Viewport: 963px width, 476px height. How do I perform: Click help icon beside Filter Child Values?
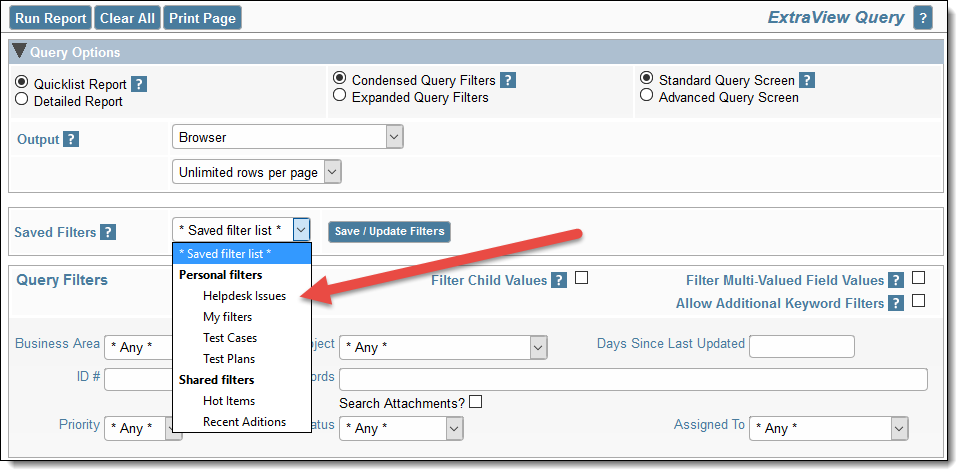(558, 281)
